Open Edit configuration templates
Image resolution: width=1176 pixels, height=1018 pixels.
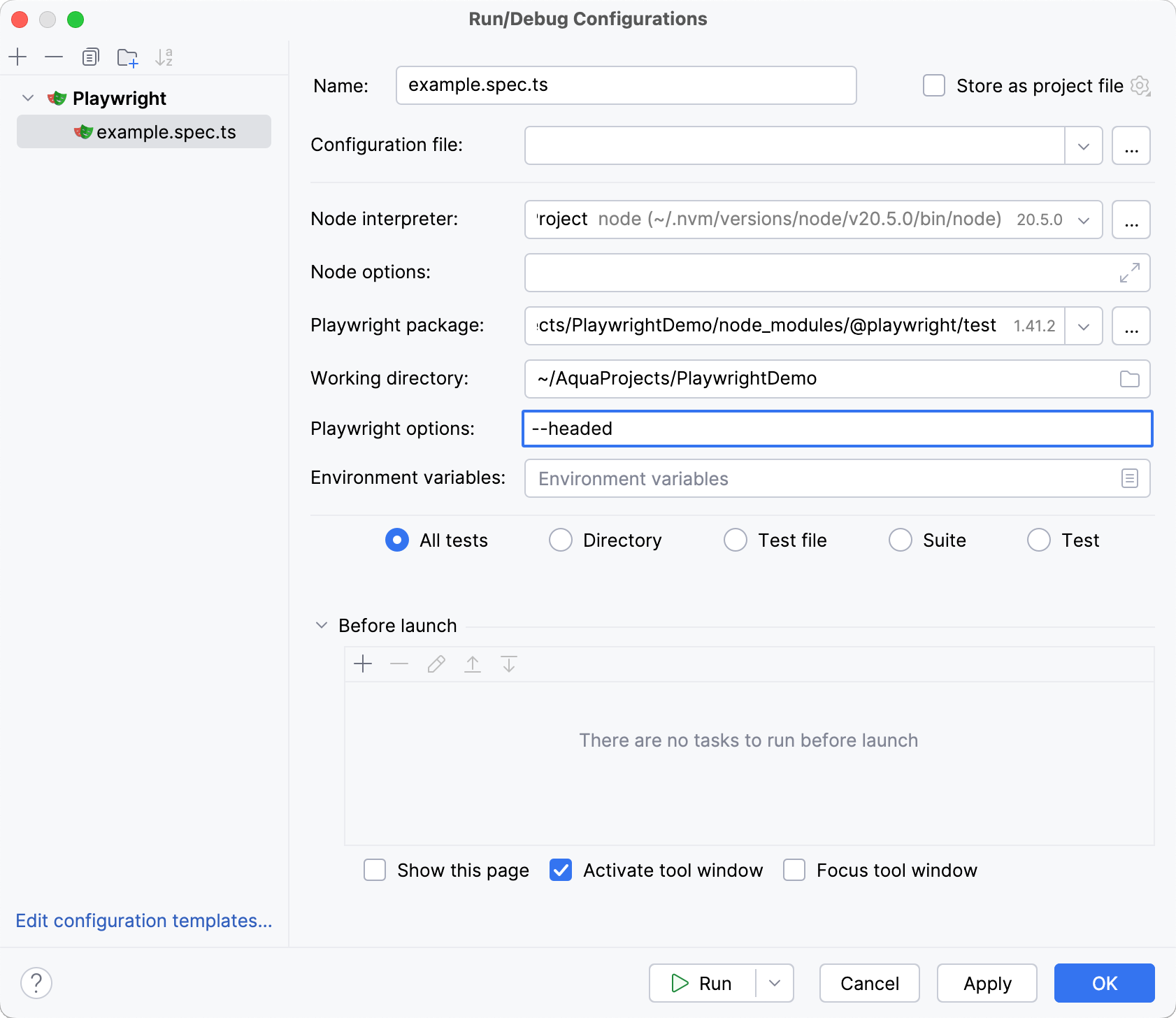(x=144, y=921)
